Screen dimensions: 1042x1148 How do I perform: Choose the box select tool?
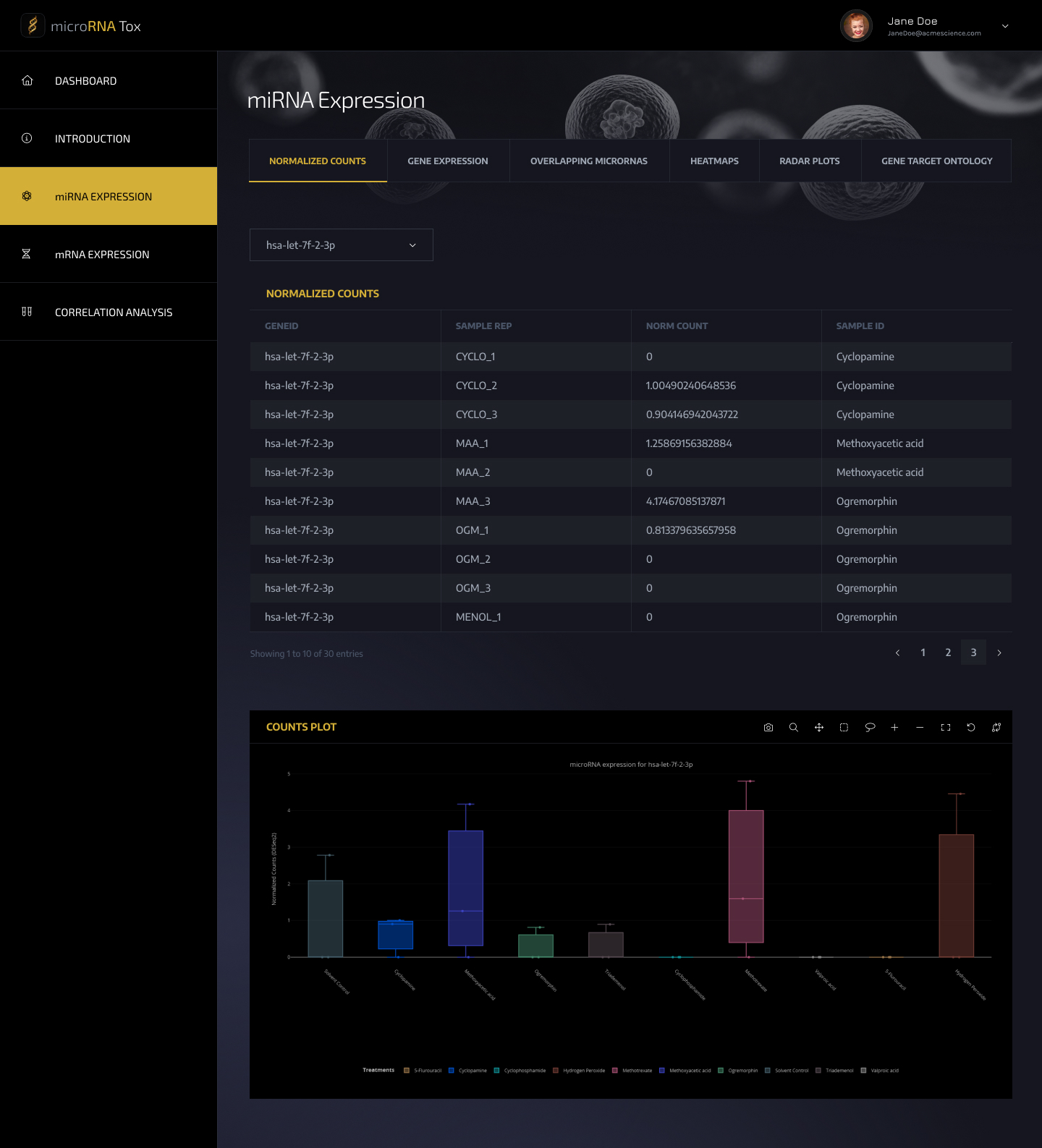pyautogui.click(x=844, y=728)
